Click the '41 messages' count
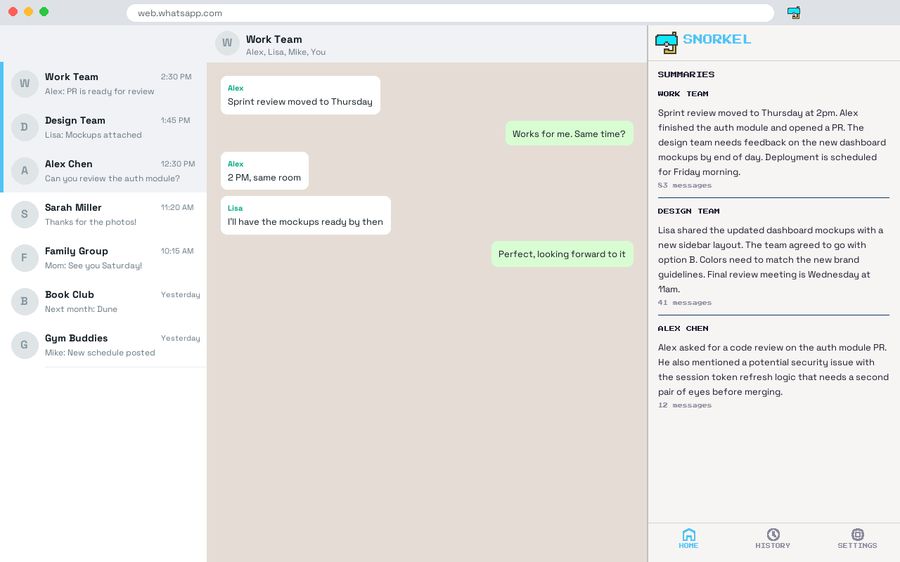Viewport: 900px width, 562px height. click(685, 303)
